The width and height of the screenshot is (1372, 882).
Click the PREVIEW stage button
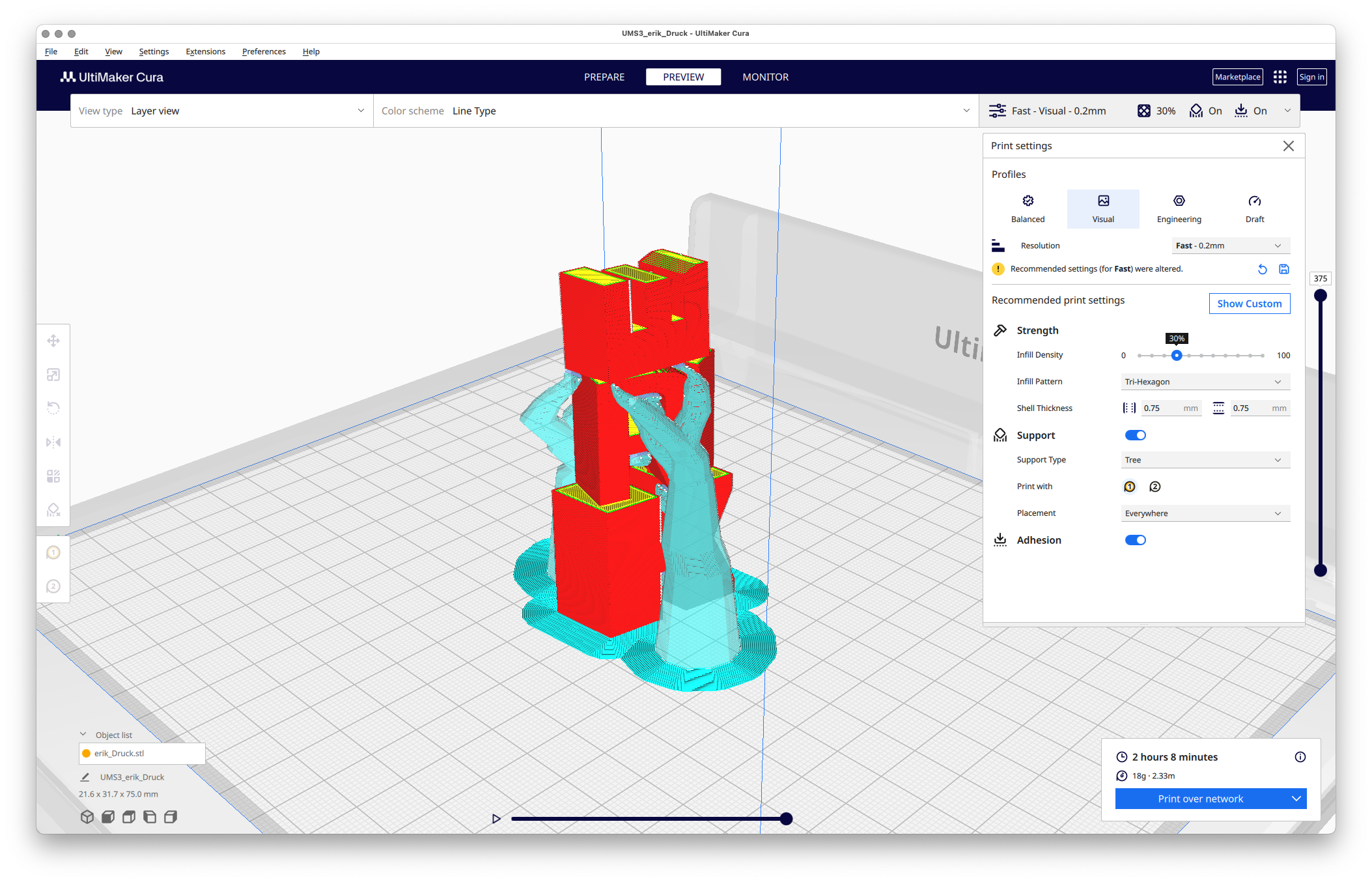click(683, 77)
